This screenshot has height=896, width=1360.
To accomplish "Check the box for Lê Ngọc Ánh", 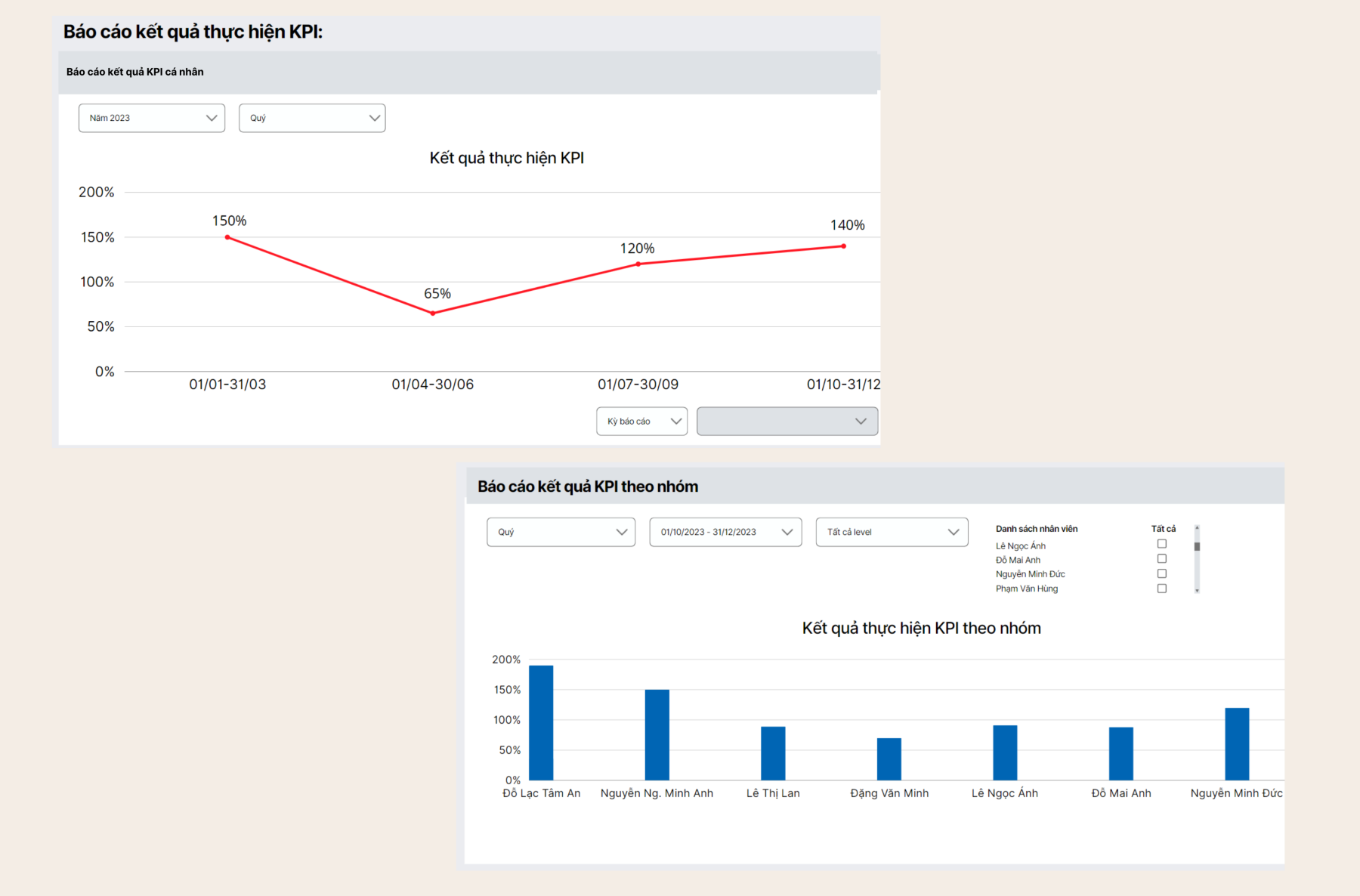I will click(x=1162, y=544).
